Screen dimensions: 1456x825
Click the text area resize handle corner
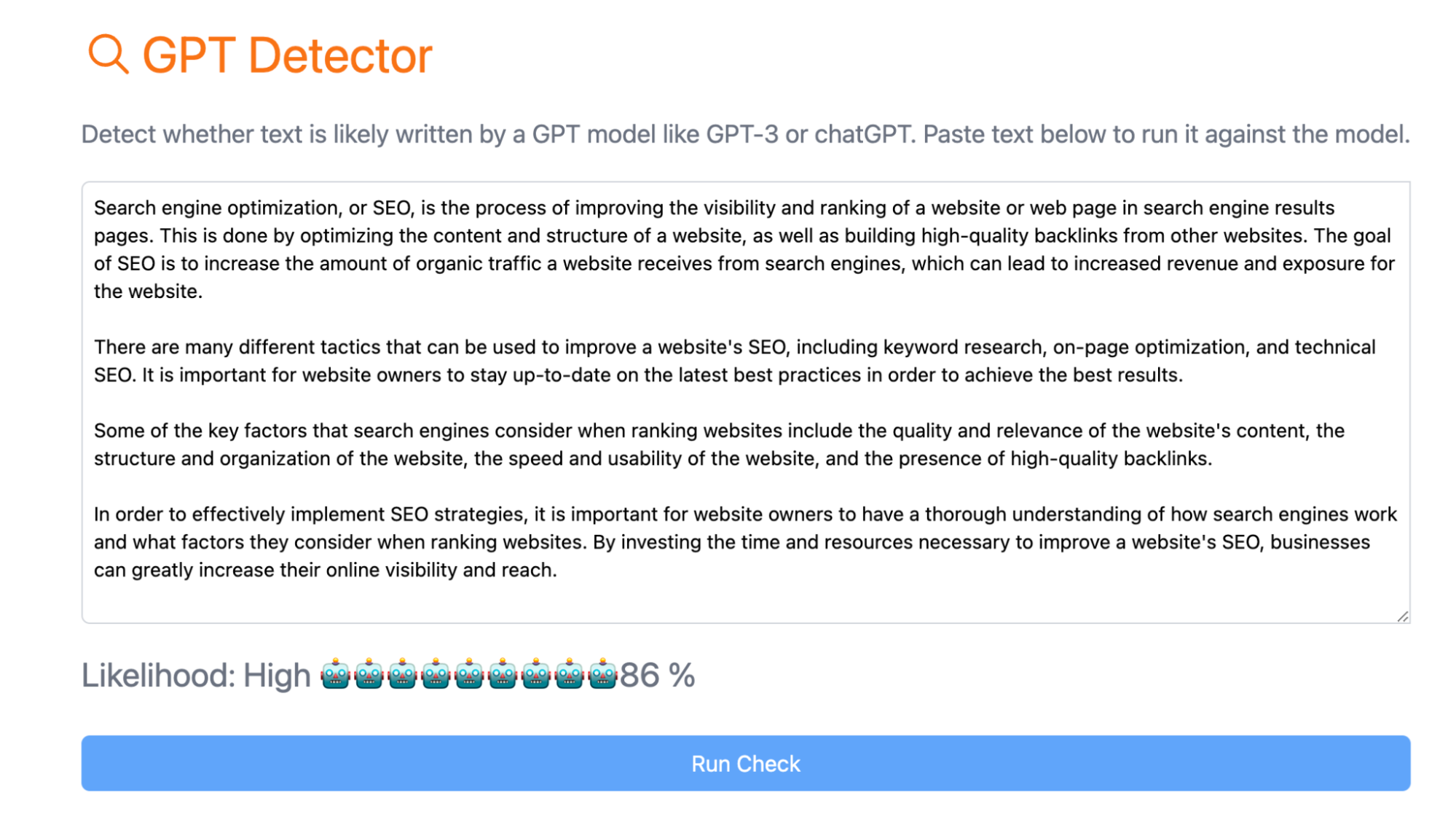coord(1403,617)
